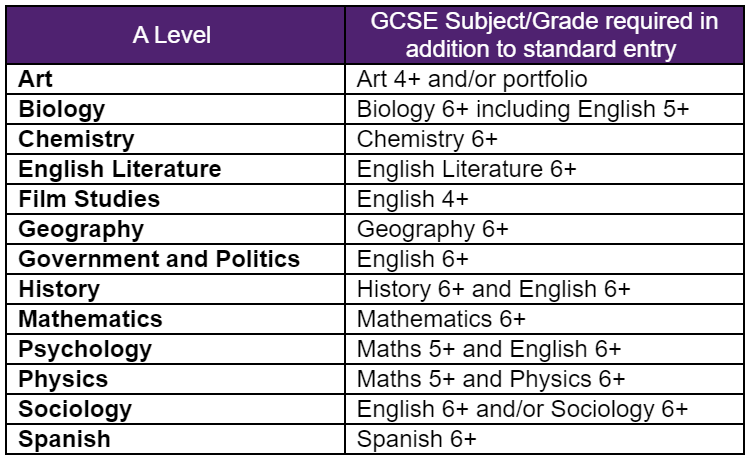Screen dimensions: 750x458
Task: Select the Government and Politics cell
Action: [159, 259]
